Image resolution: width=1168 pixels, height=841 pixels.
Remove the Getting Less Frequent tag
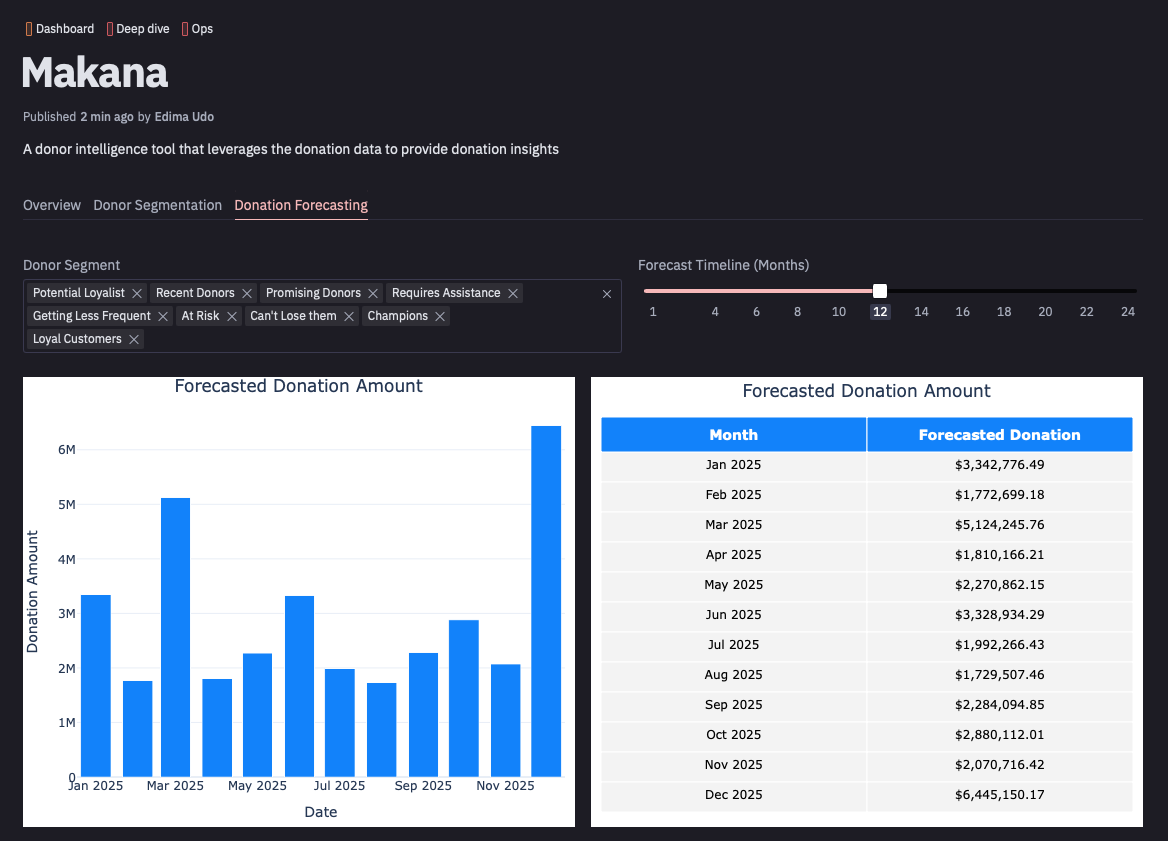pyautogui.click(x=163, y=317)
